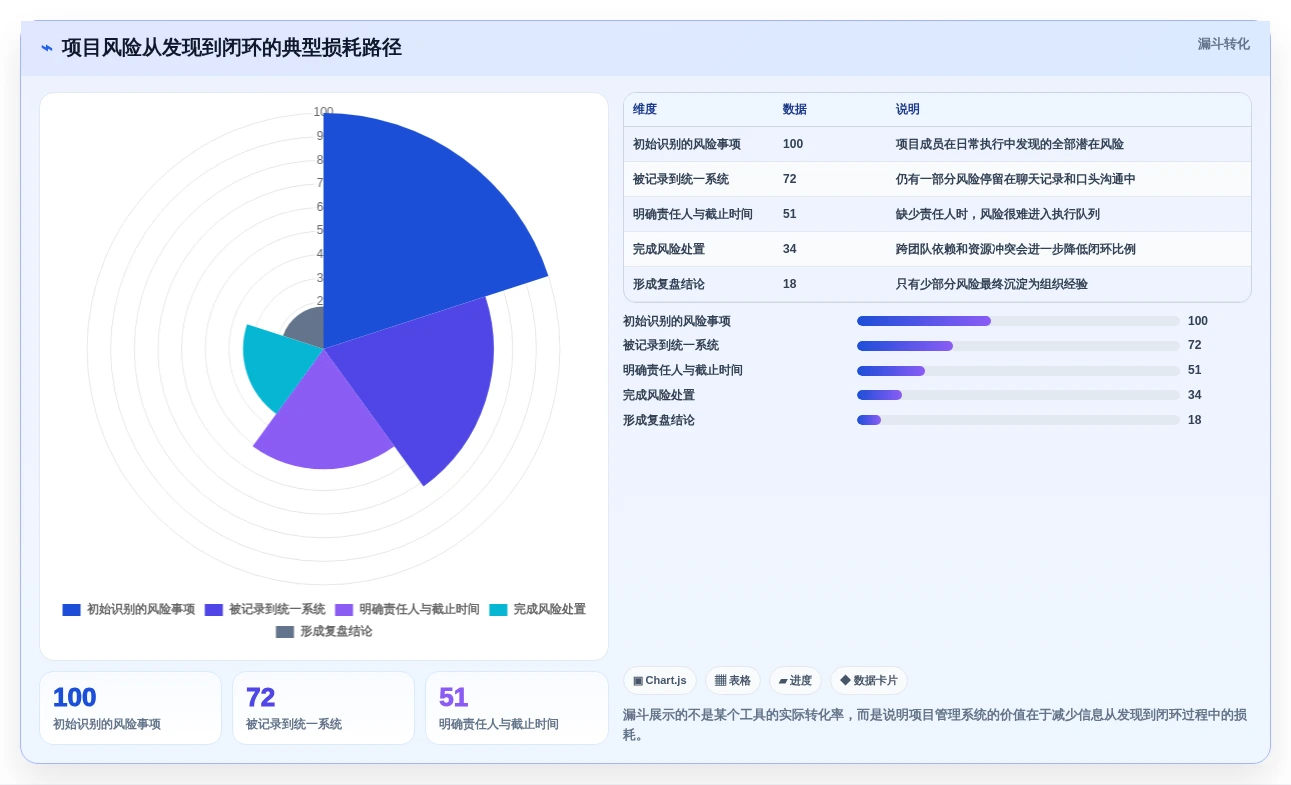Toggle the 被记录到统一系统 chart legend item
The image size is (1291, 785).
[x=265, y=609]
